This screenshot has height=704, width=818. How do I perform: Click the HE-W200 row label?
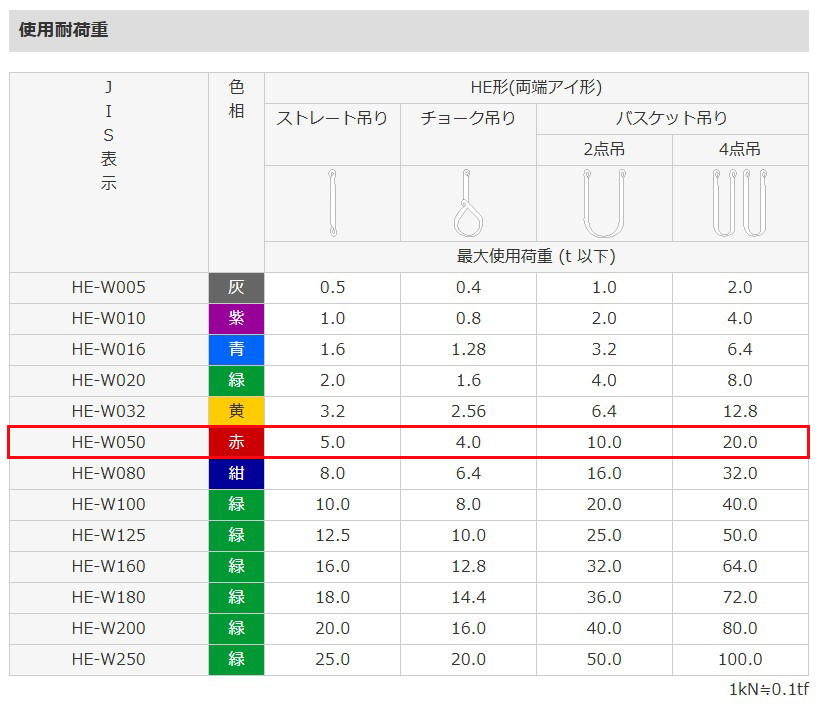tap(109, 628)
